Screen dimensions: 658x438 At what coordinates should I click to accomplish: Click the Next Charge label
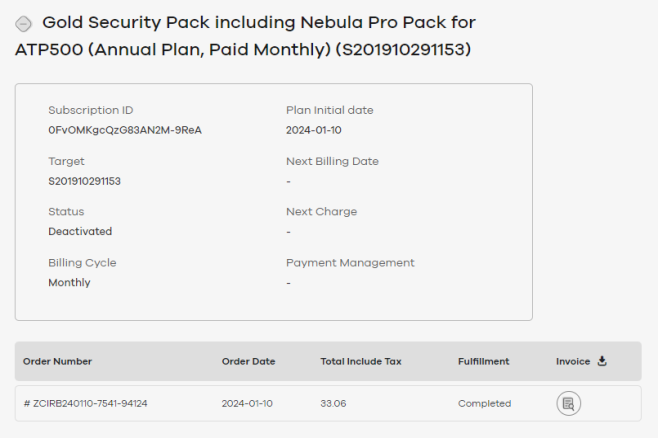click(x=321, y=212)
